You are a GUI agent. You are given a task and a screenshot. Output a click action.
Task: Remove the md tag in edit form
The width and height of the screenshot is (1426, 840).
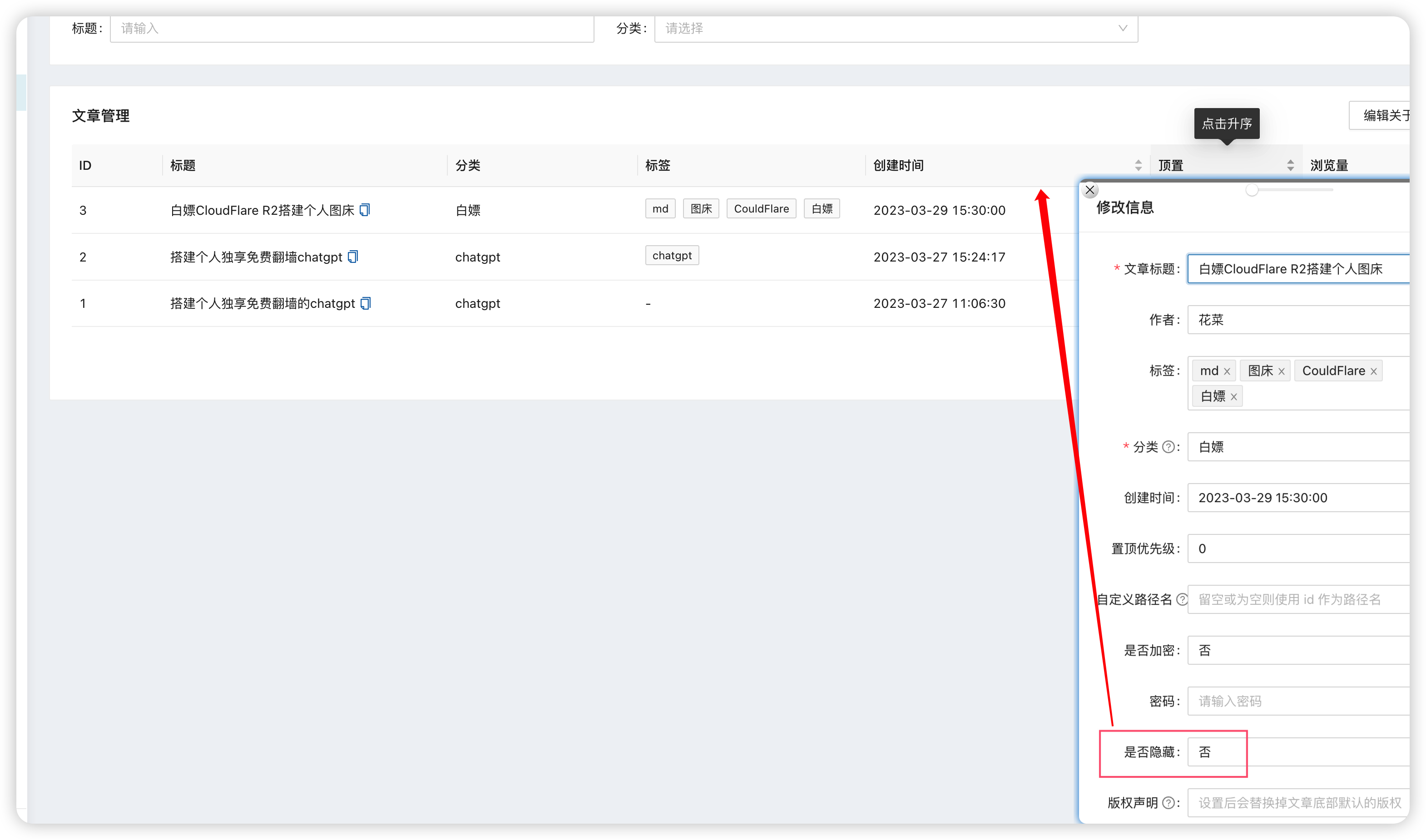tap(1227, 371)
